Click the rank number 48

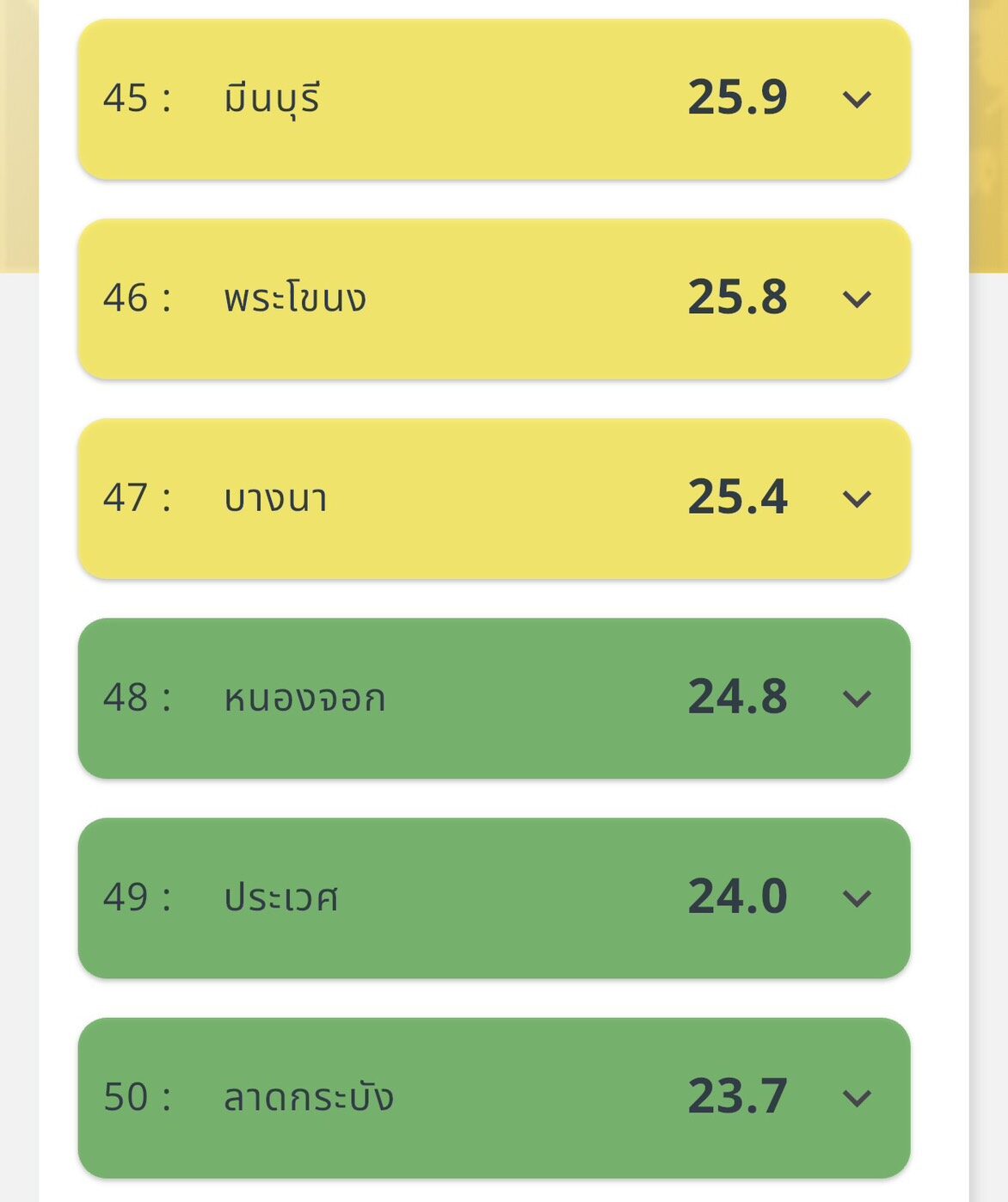point(126,697)
